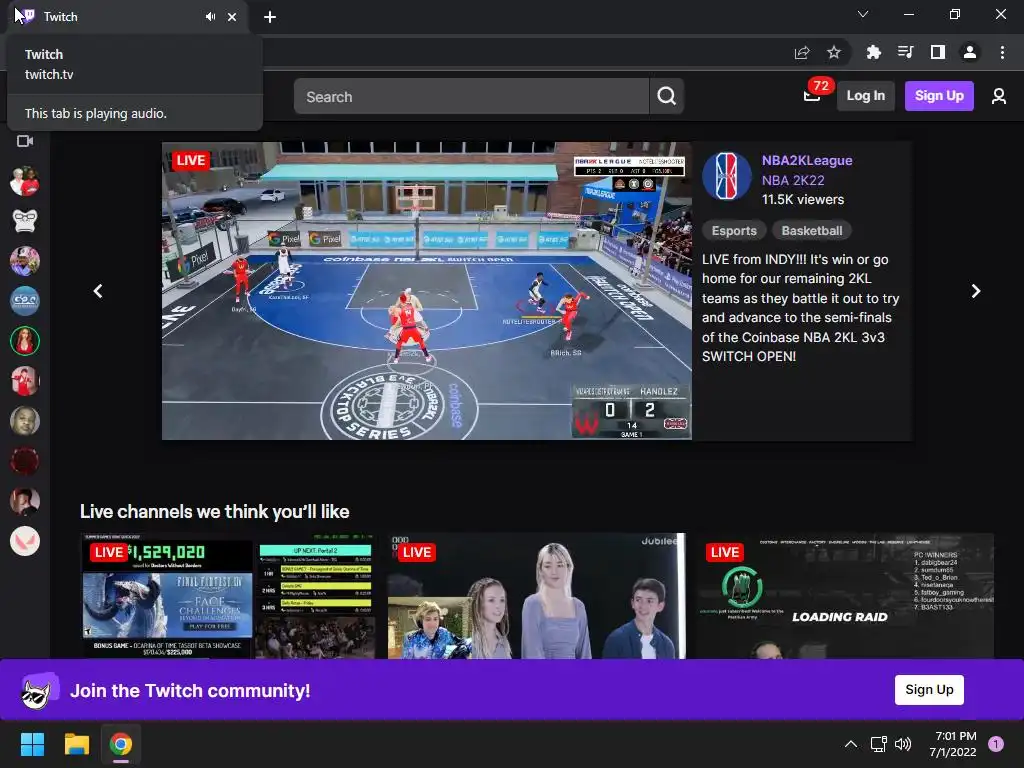This screenshot has width=1024, height=768.
Task: Open the Jubilee live stream thumbnail
Action: [537, 596]
